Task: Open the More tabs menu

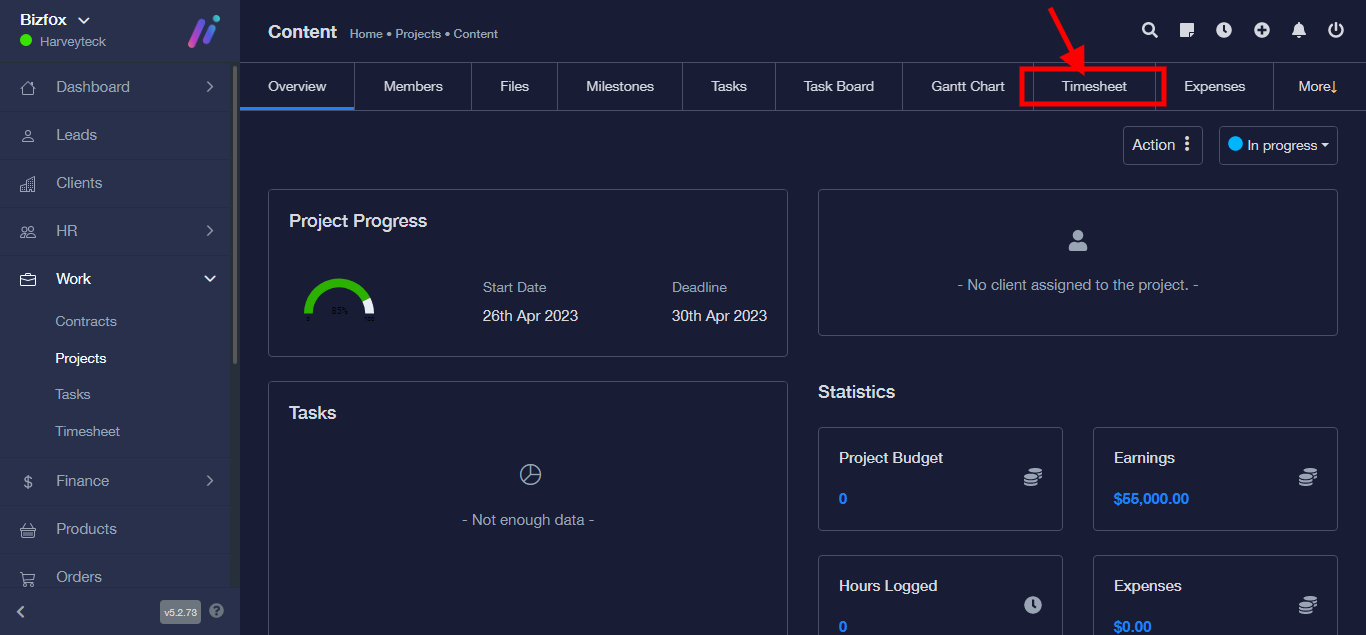Action: click(x=1317, y=86)
